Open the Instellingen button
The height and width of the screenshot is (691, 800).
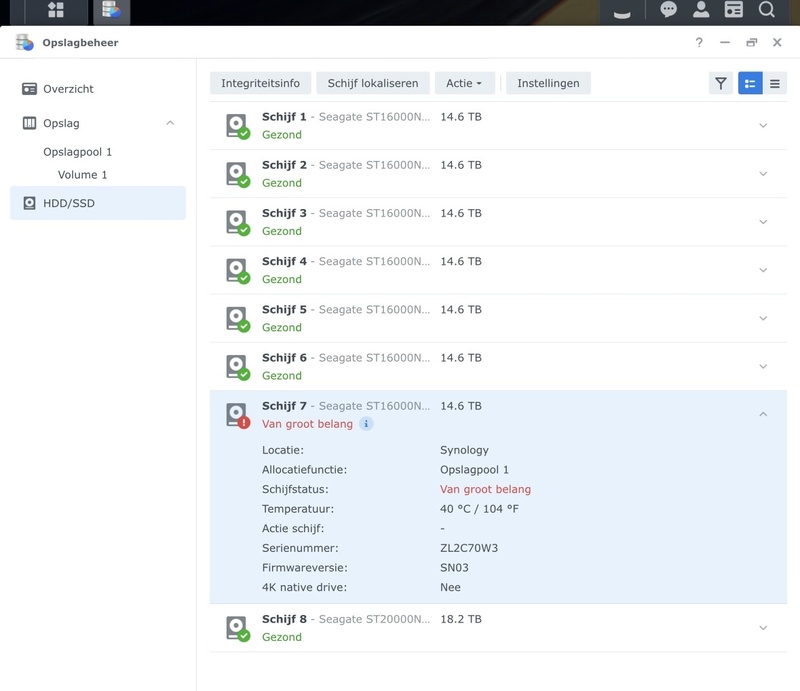[548, 83]
